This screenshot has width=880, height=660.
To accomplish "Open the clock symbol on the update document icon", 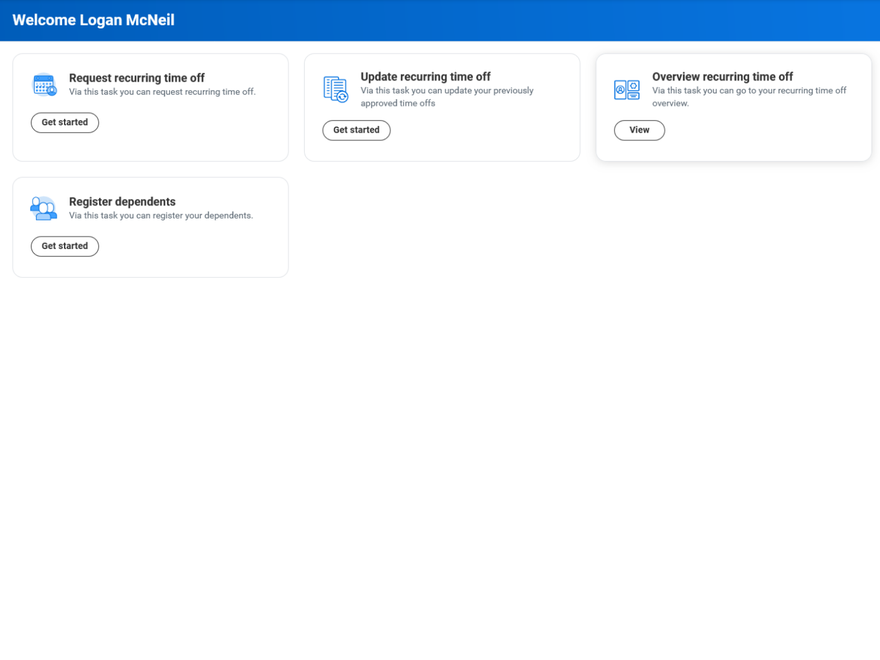I will pos(342,98).
